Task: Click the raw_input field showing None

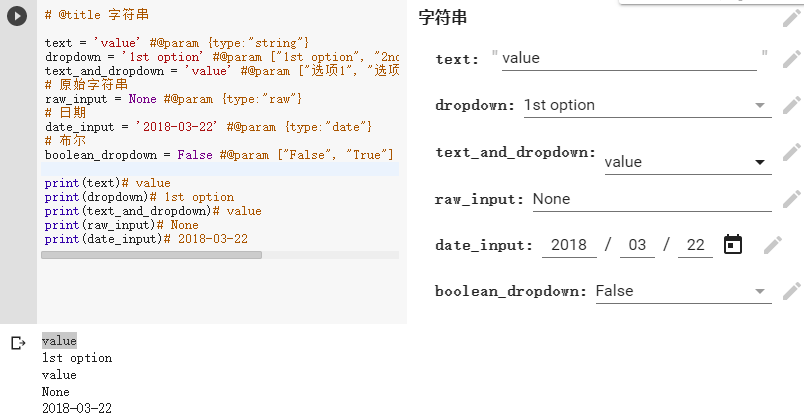Action: [x=652, y=200]
